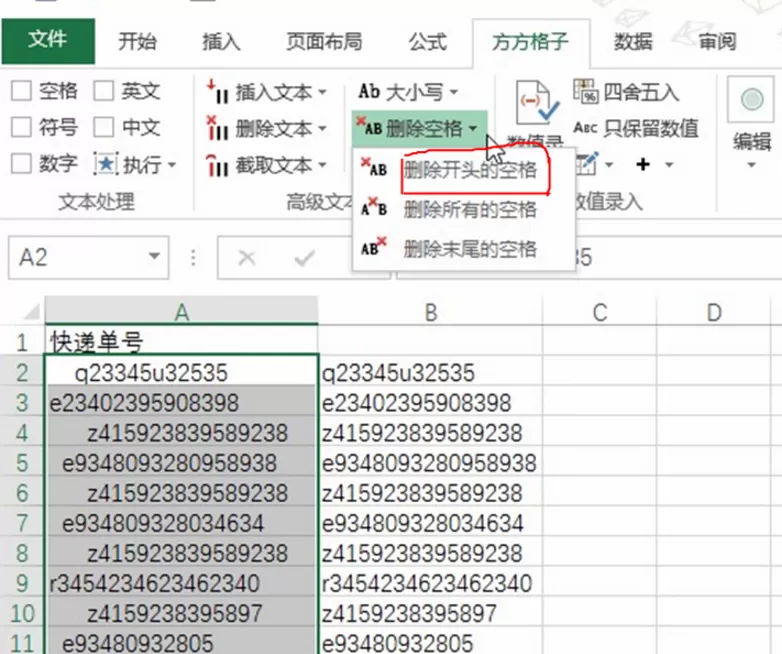
Task: Click the 只保留数值 label
Action: [x=651, y=129]
